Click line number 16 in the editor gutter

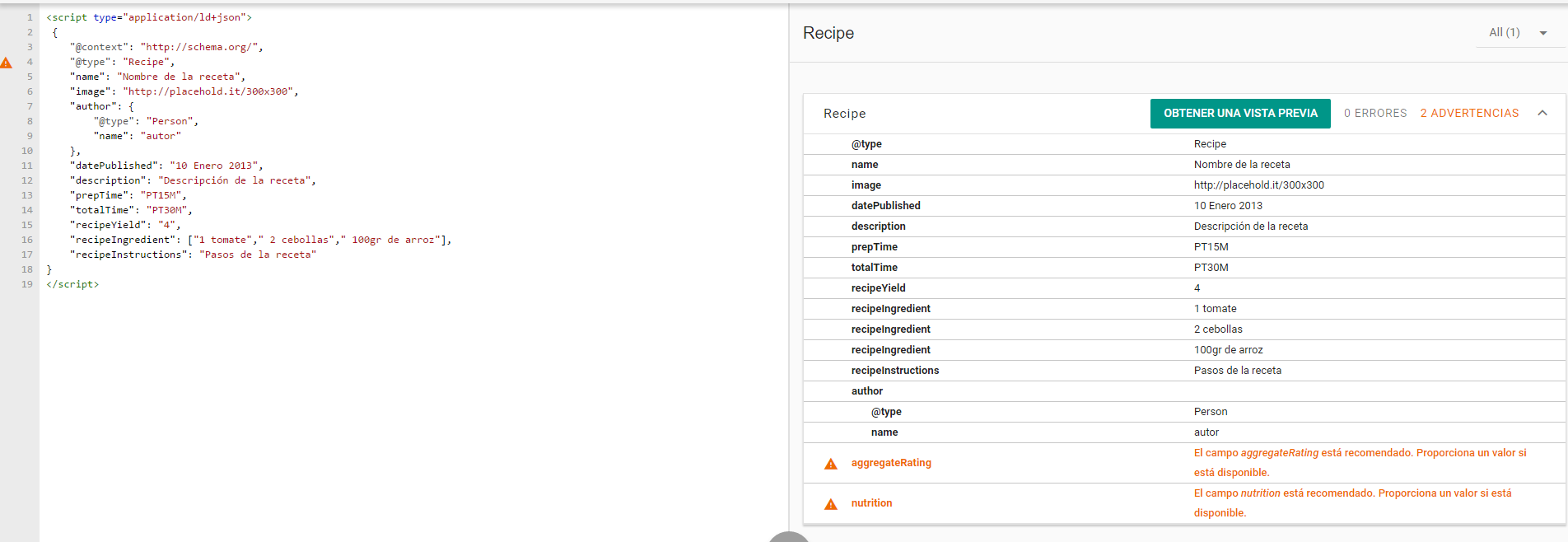point(27,240)
